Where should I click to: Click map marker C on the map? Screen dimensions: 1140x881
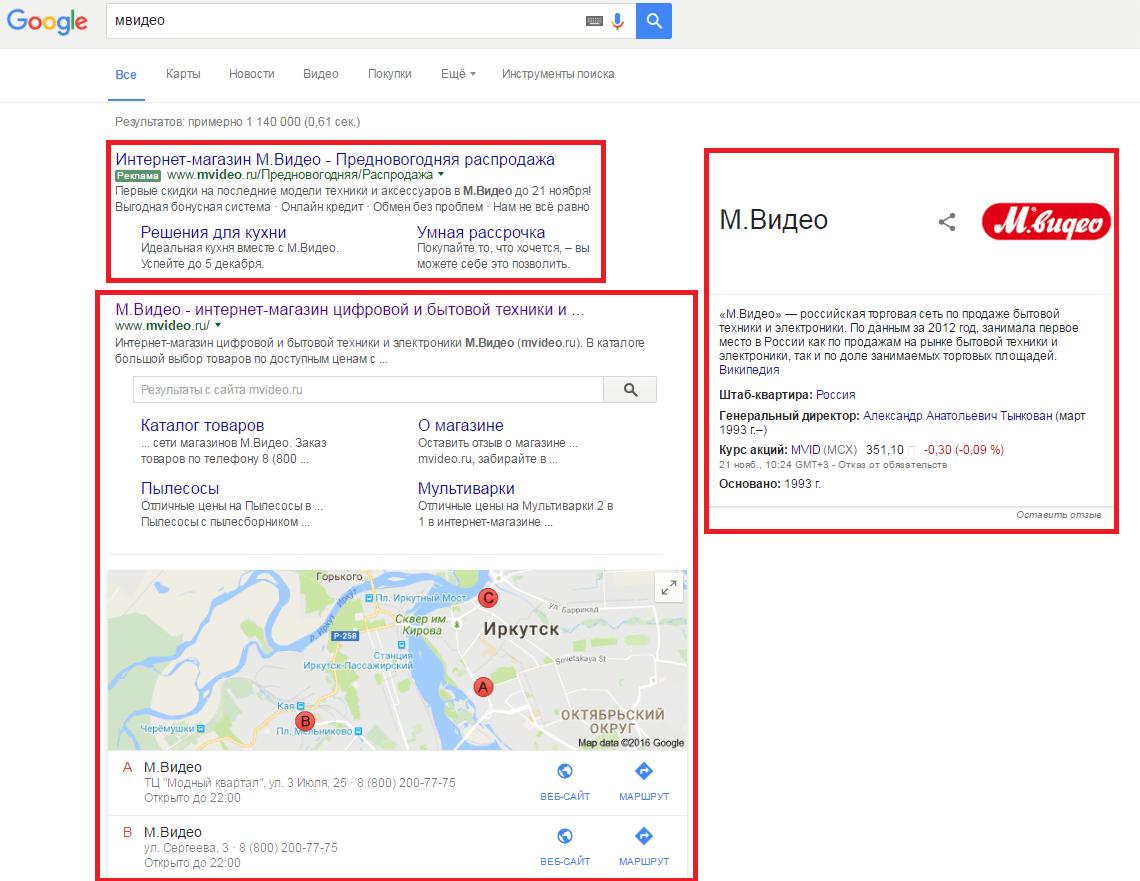[x=488, y=598]
